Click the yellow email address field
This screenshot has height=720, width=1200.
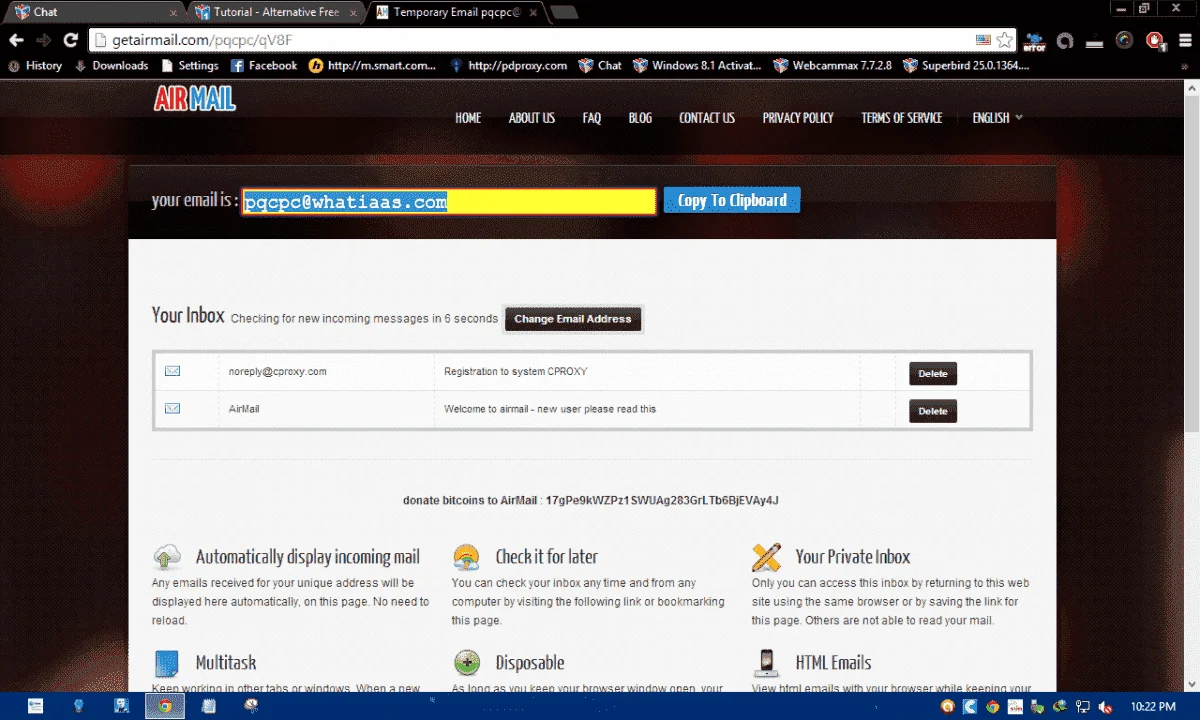click(449, 201)
